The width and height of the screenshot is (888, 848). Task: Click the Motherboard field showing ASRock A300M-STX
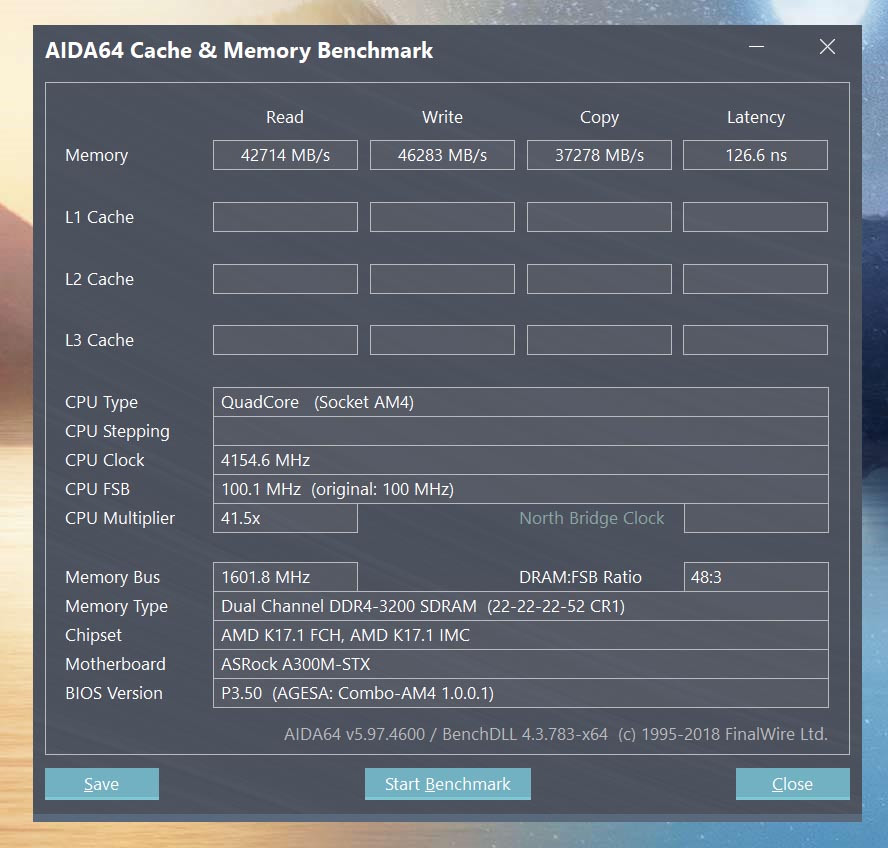click(x=520, y=664)
